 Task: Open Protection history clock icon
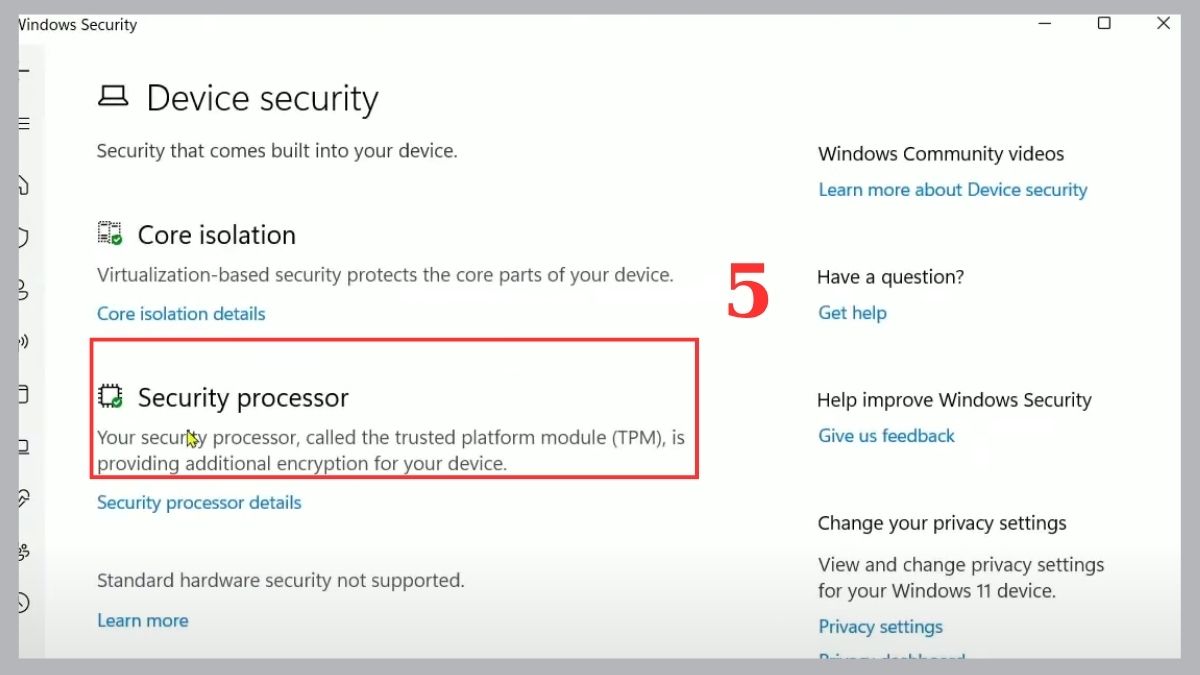[24, 603]
